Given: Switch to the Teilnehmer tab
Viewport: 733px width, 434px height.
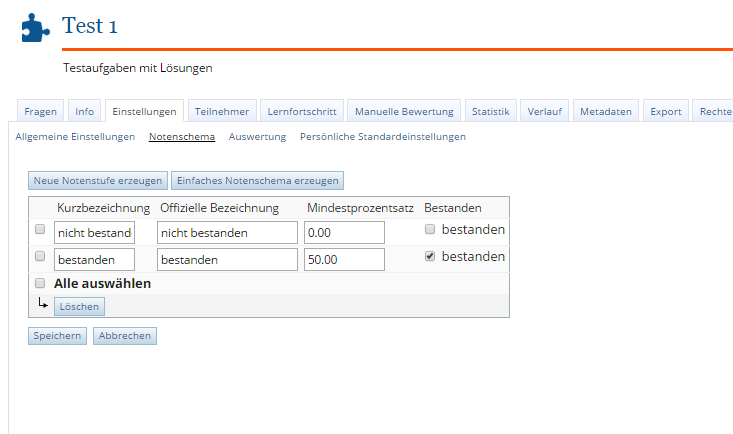Looking at the screenshot, I should click(x=222, y=112).
